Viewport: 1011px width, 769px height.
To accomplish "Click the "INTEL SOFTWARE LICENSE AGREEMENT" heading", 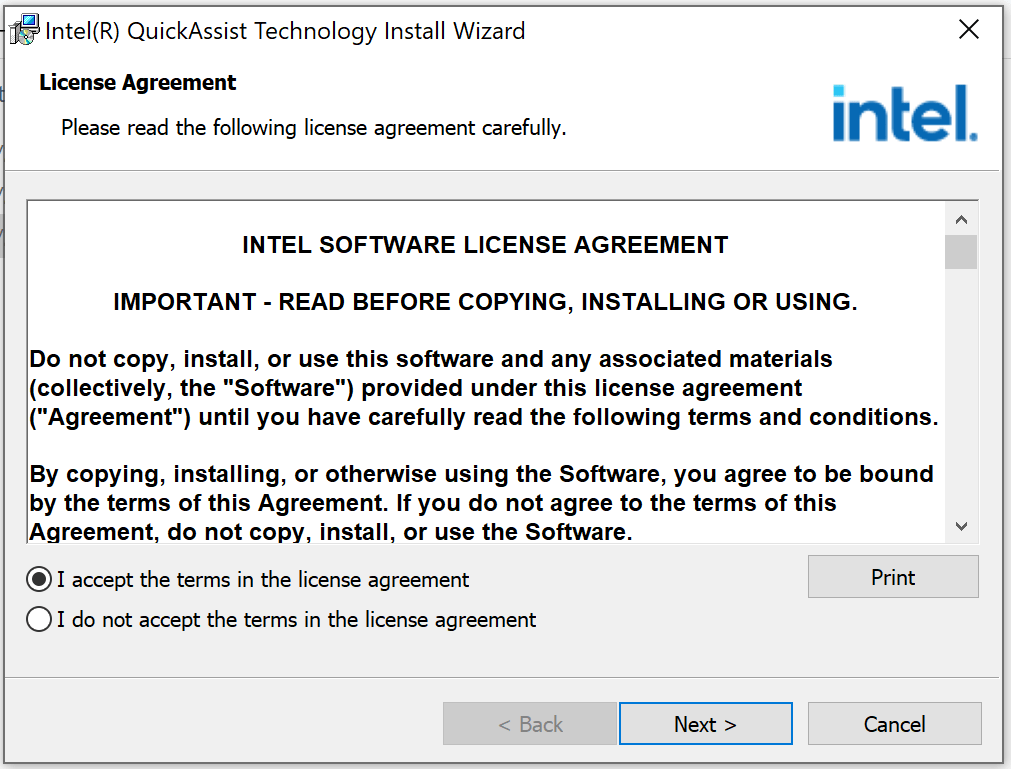I will (485, 245).
